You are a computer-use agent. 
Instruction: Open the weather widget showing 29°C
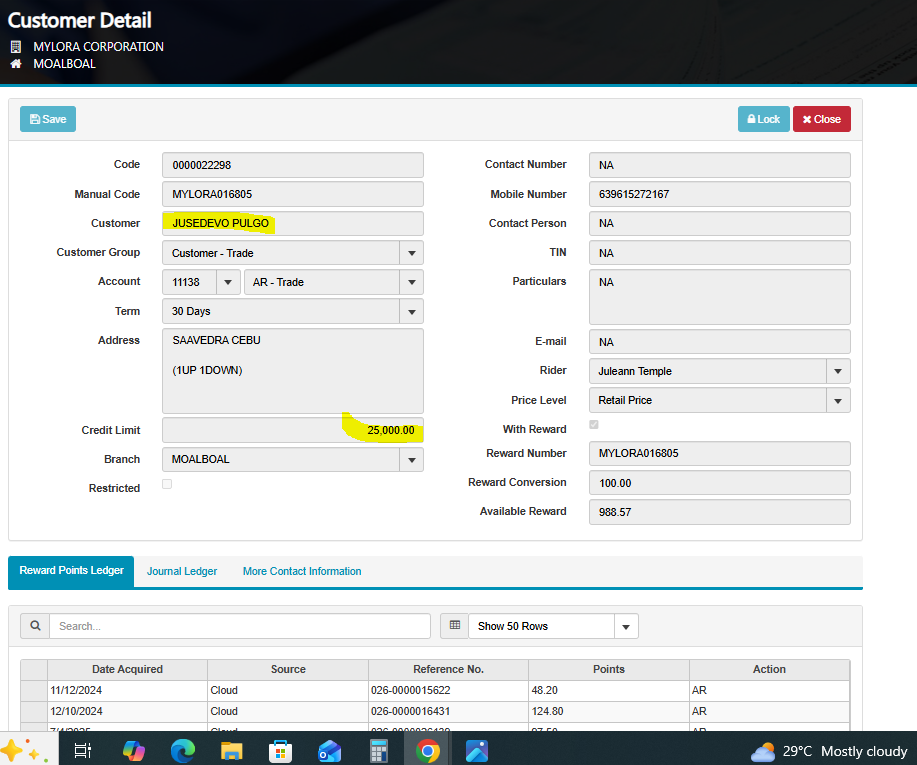[x=829, y=751]
